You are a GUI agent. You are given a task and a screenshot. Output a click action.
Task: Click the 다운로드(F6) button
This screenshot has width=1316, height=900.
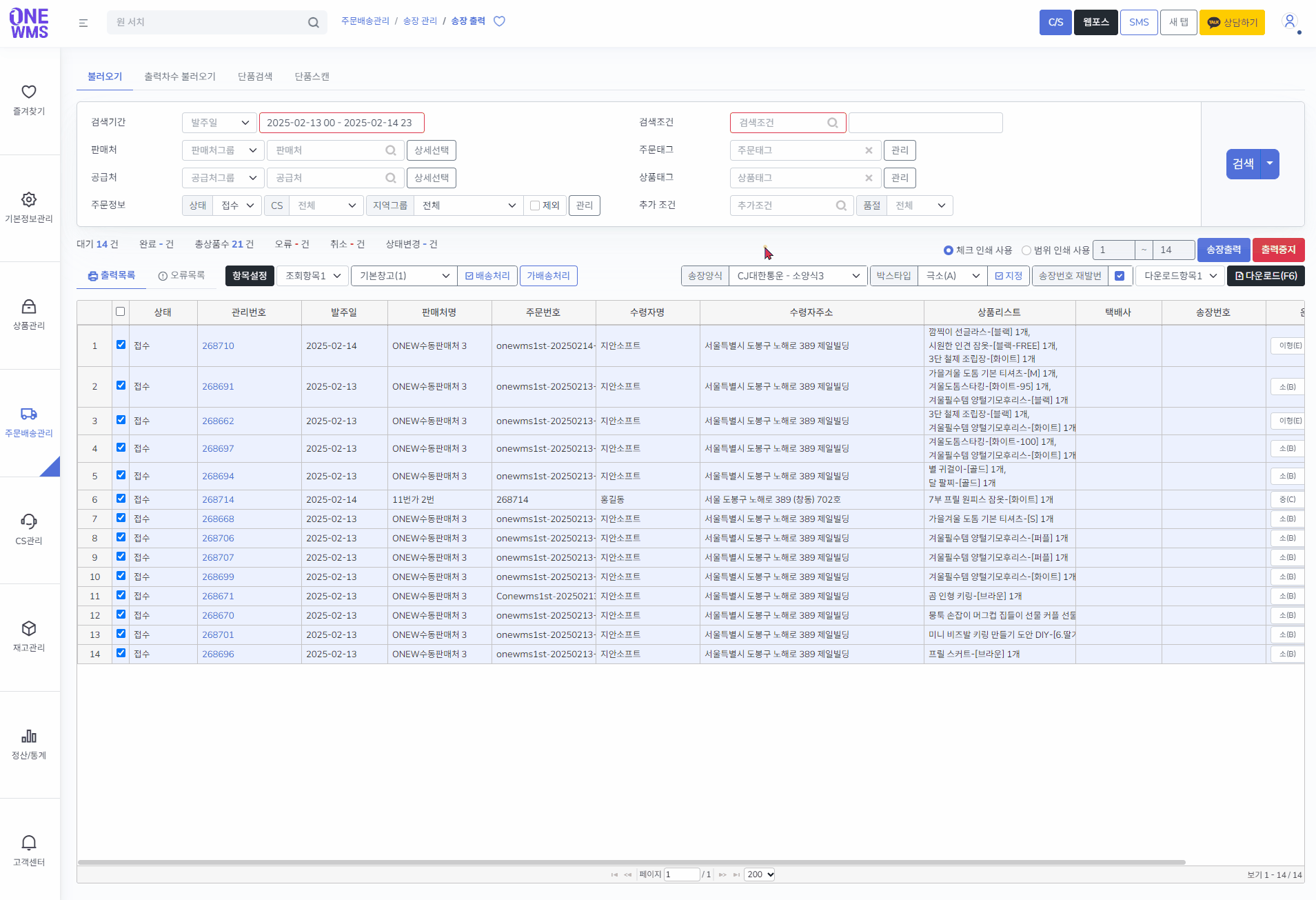1266,276
